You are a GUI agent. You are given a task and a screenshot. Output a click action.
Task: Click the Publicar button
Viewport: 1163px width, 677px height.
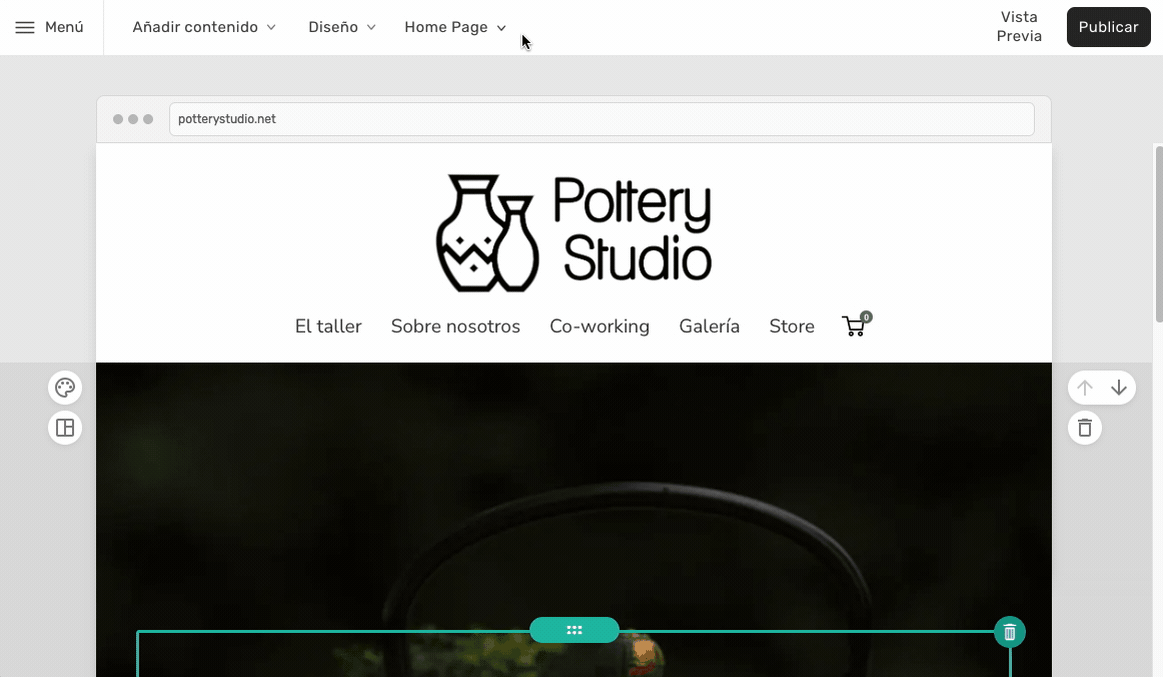pos(1108,27)
